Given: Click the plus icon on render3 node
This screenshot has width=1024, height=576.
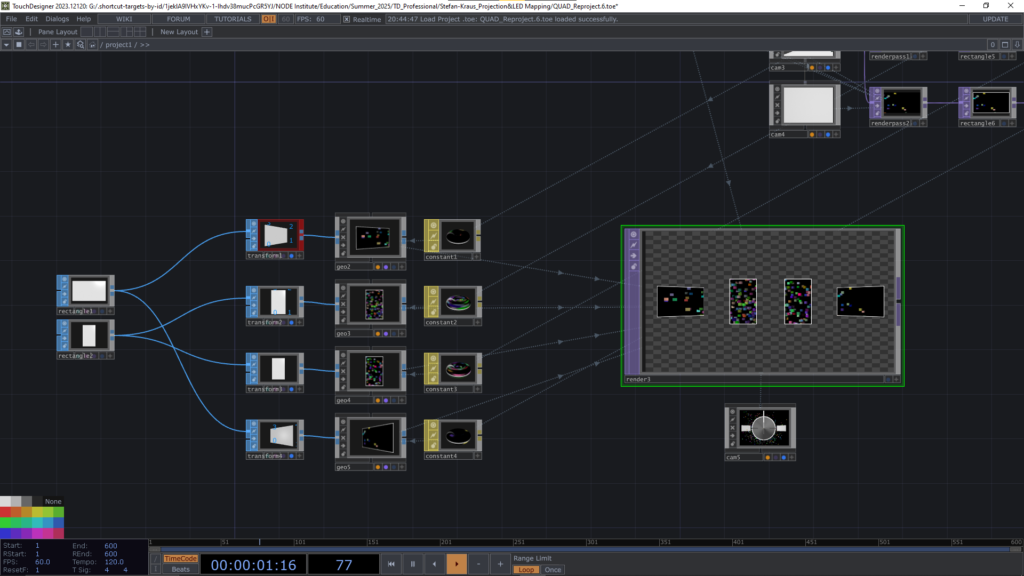Looking at the screenshot, I should coord(896,379).
